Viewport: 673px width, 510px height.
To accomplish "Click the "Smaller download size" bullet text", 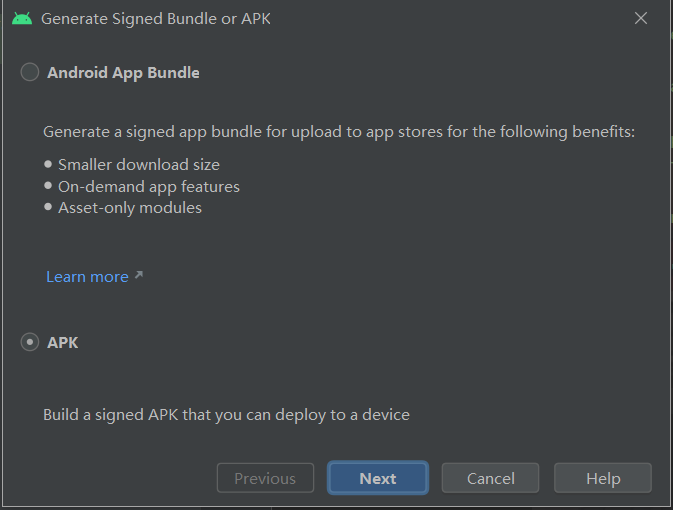I will (139, 164).
